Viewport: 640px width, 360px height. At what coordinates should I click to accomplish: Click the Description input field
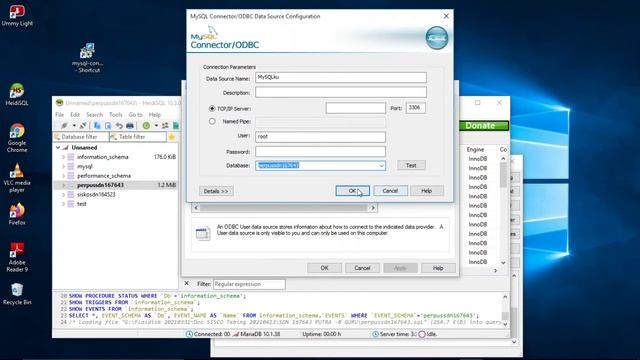341,92
